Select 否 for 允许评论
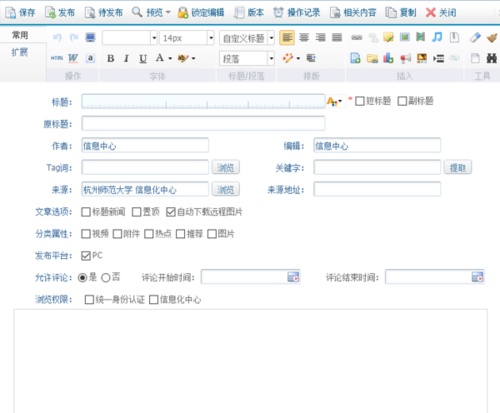Screen dimensions: 500x413 pos(106,278)
